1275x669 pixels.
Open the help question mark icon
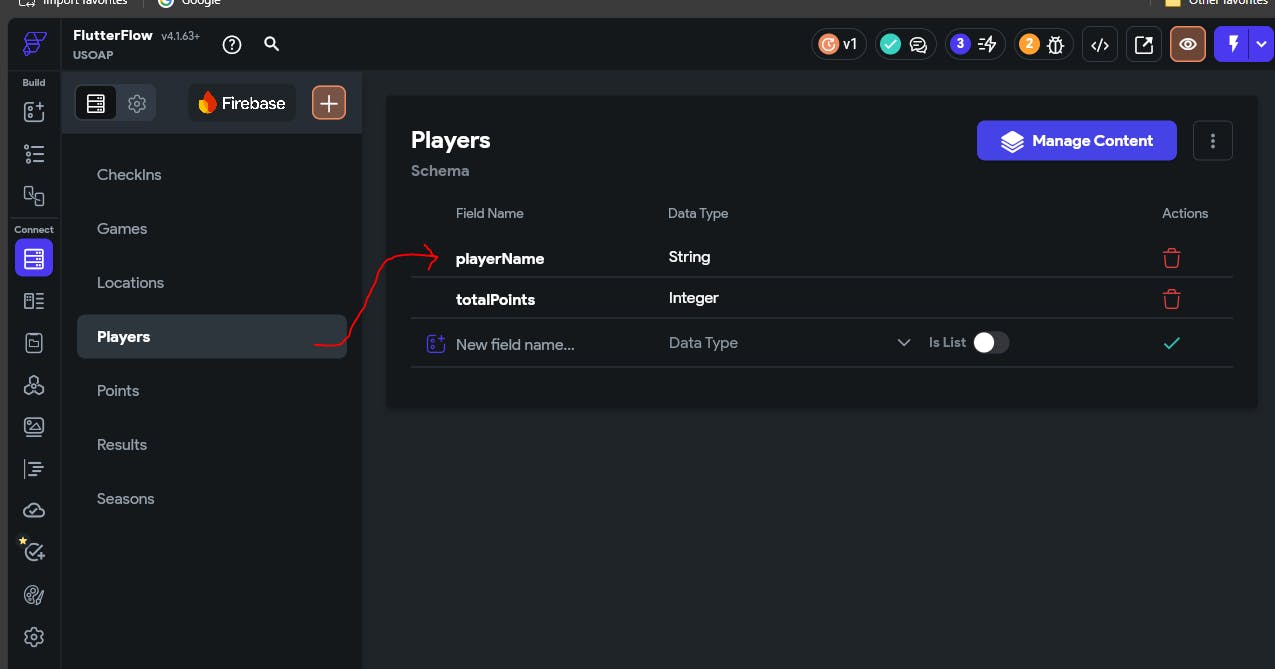[x=232, y=44]
